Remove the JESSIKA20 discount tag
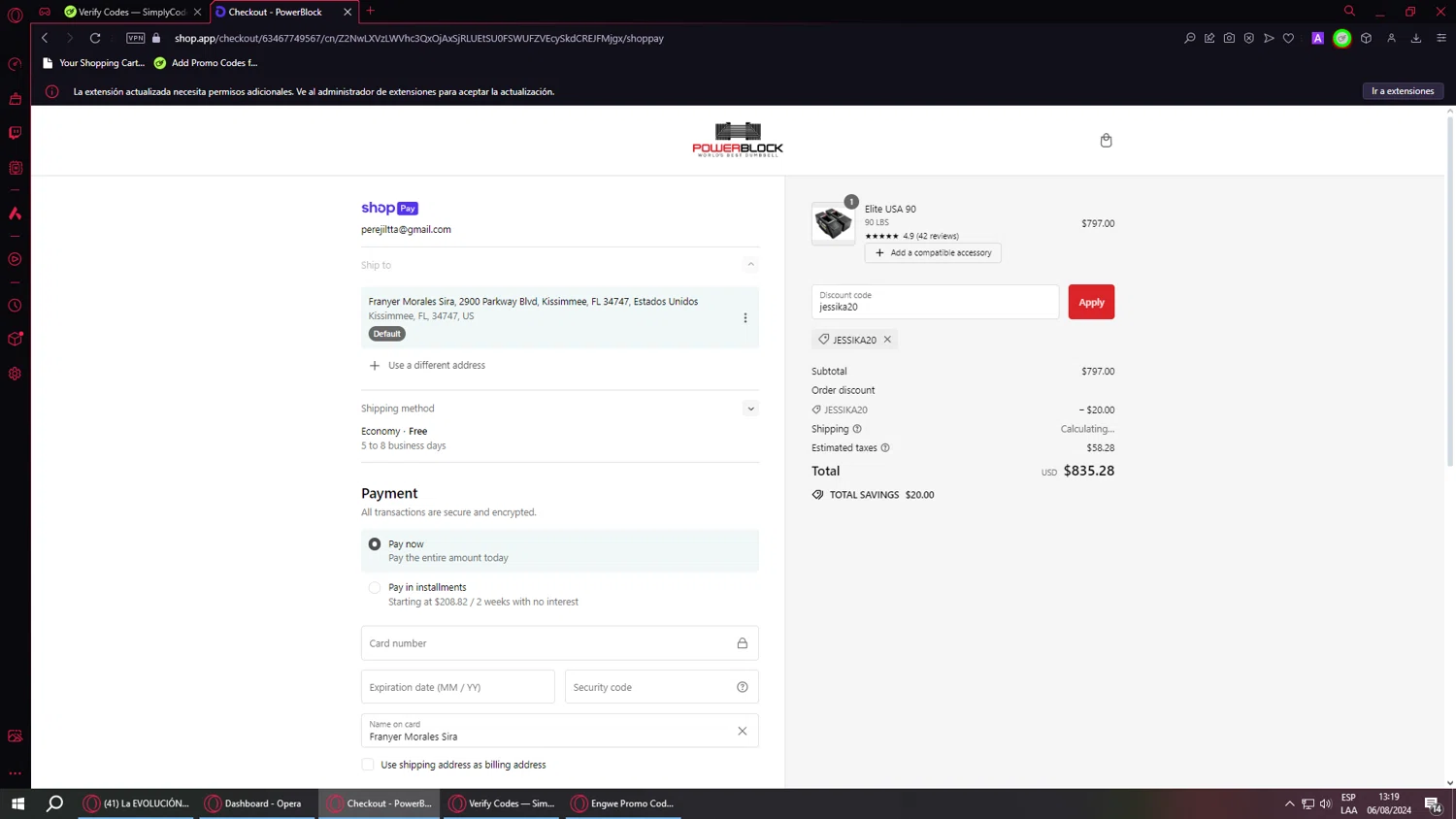 click(887, 340)
